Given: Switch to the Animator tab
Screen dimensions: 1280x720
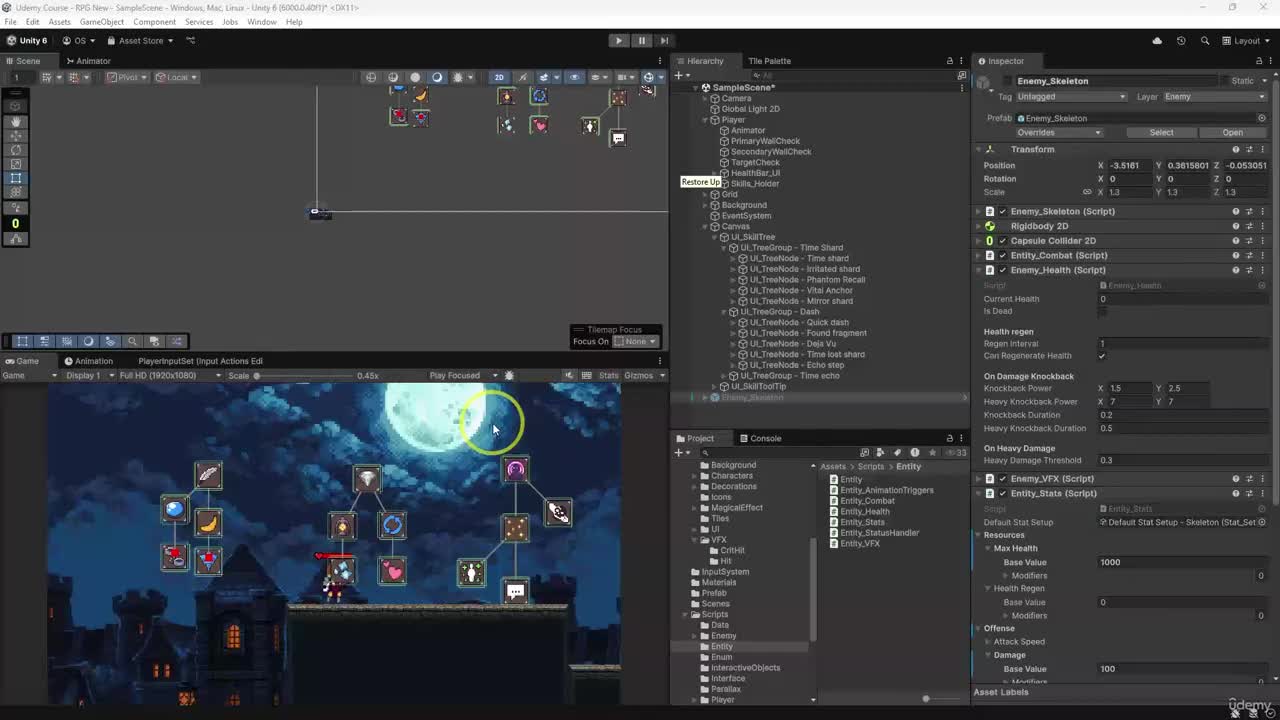Looking at the screenshot, I should tap(87, 61).
